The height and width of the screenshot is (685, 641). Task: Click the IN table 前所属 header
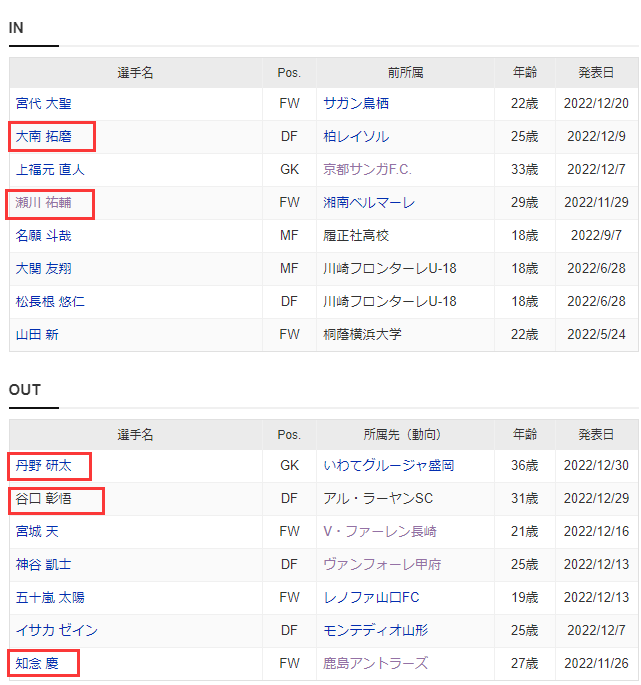(x=405, y=73)
